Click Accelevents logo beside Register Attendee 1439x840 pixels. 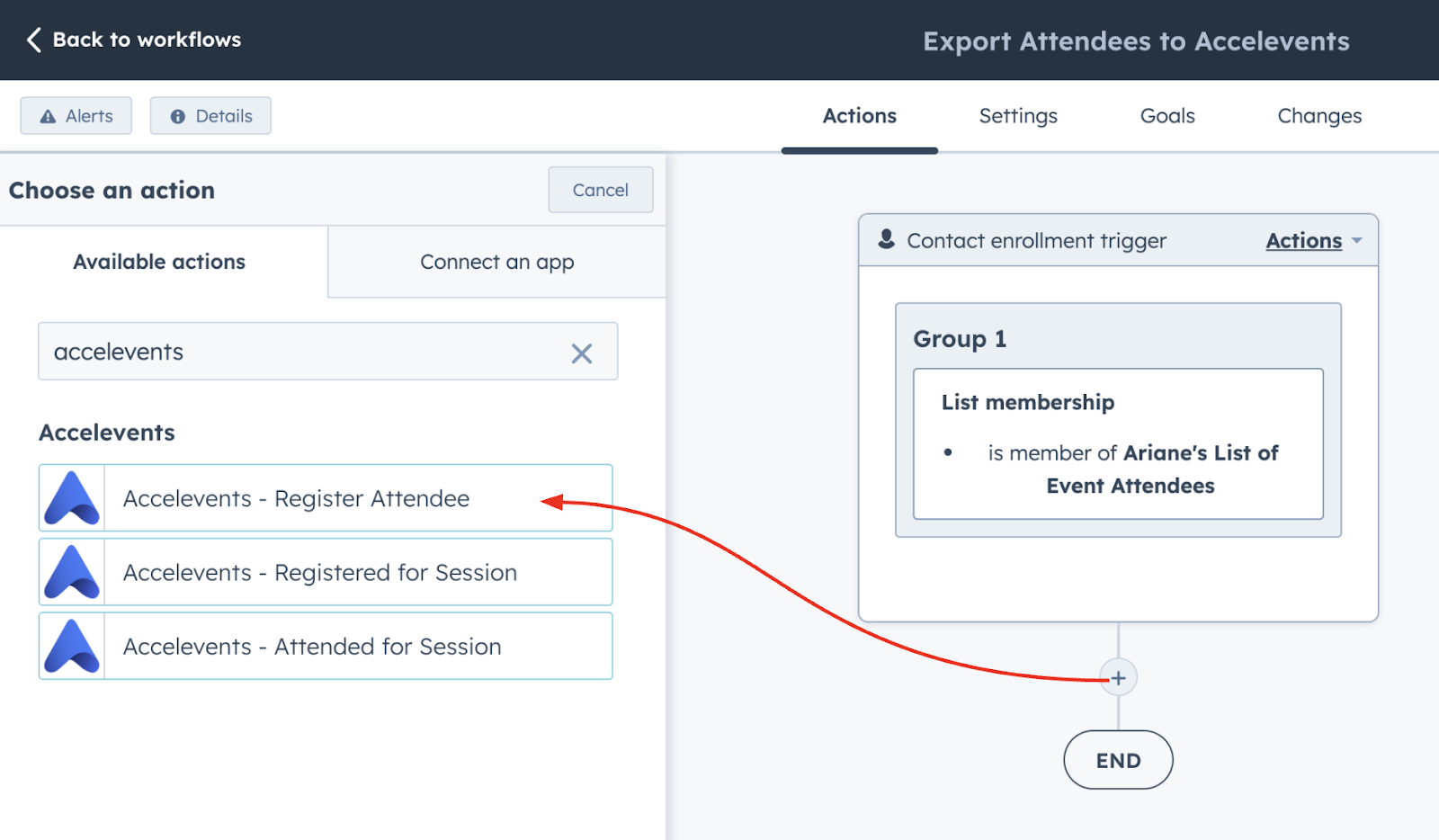pyautogui.click(x=72, y=498)
